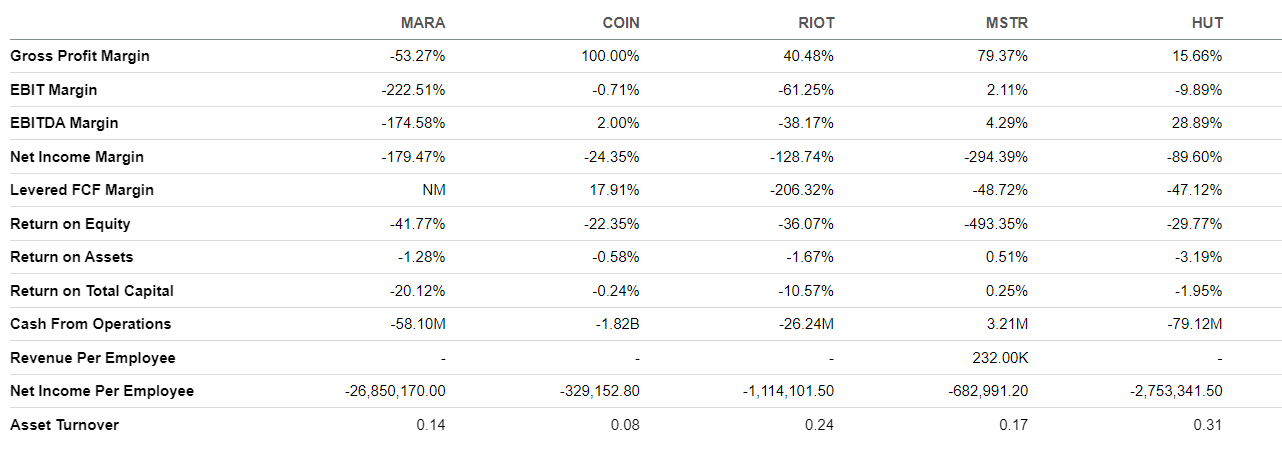Choose the HUT column header
Image resolution: width=1282 pixels, height=462 pixels.
tap(1207, 23)
